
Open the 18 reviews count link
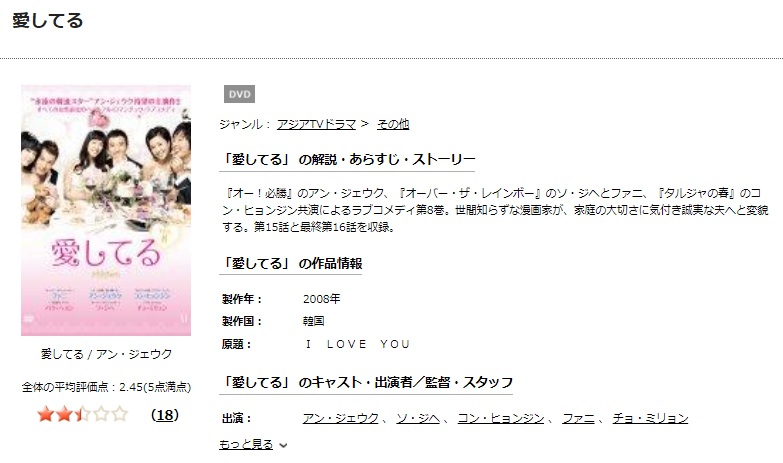[165, 415]
